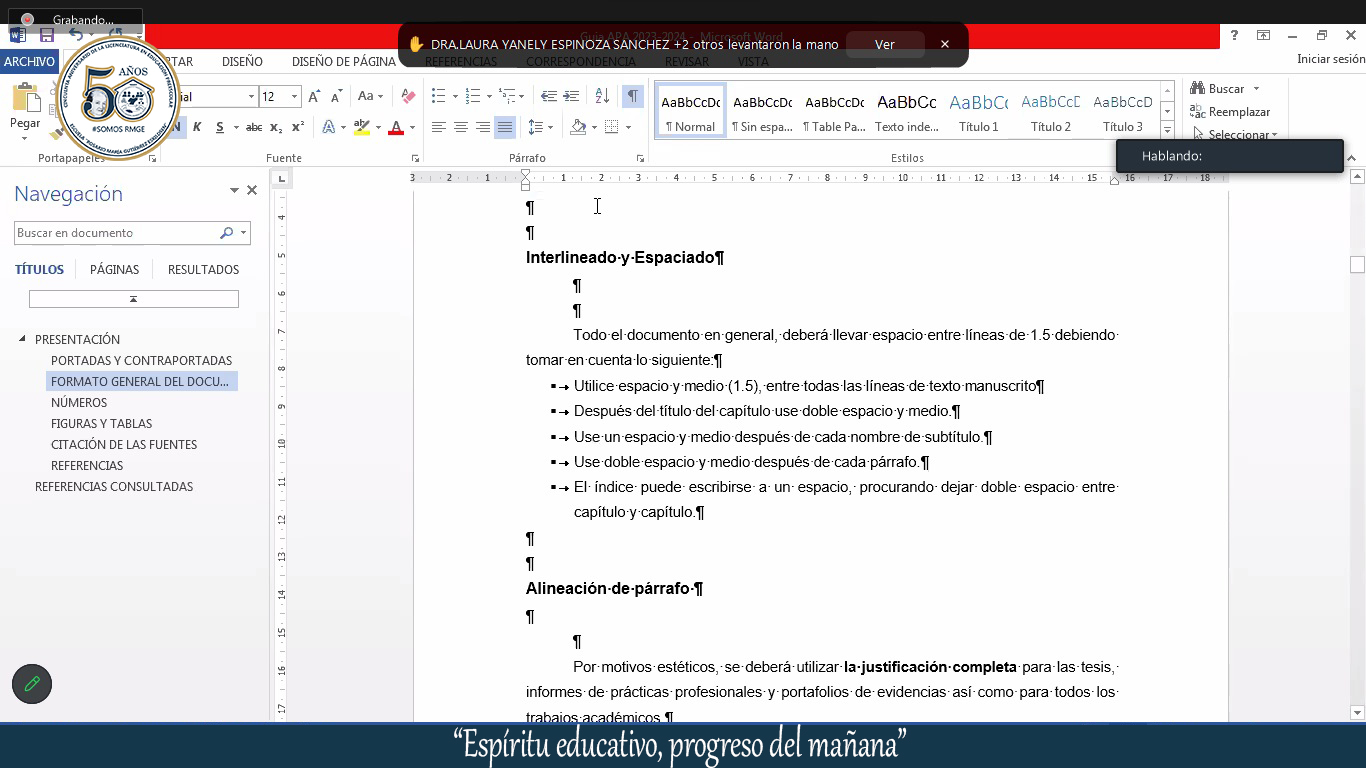Align text left
Image resolution: width=1366 pixels, height=768 pixels.
(x=438, y=127)
